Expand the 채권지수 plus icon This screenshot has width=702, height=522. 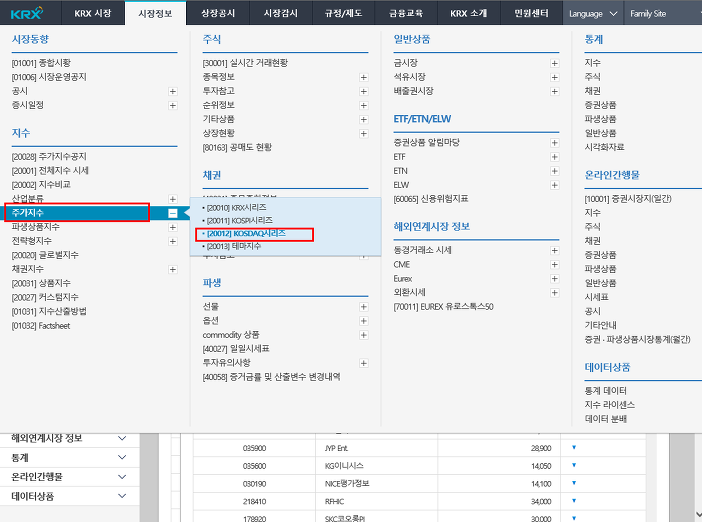click(x=172, y=270)
